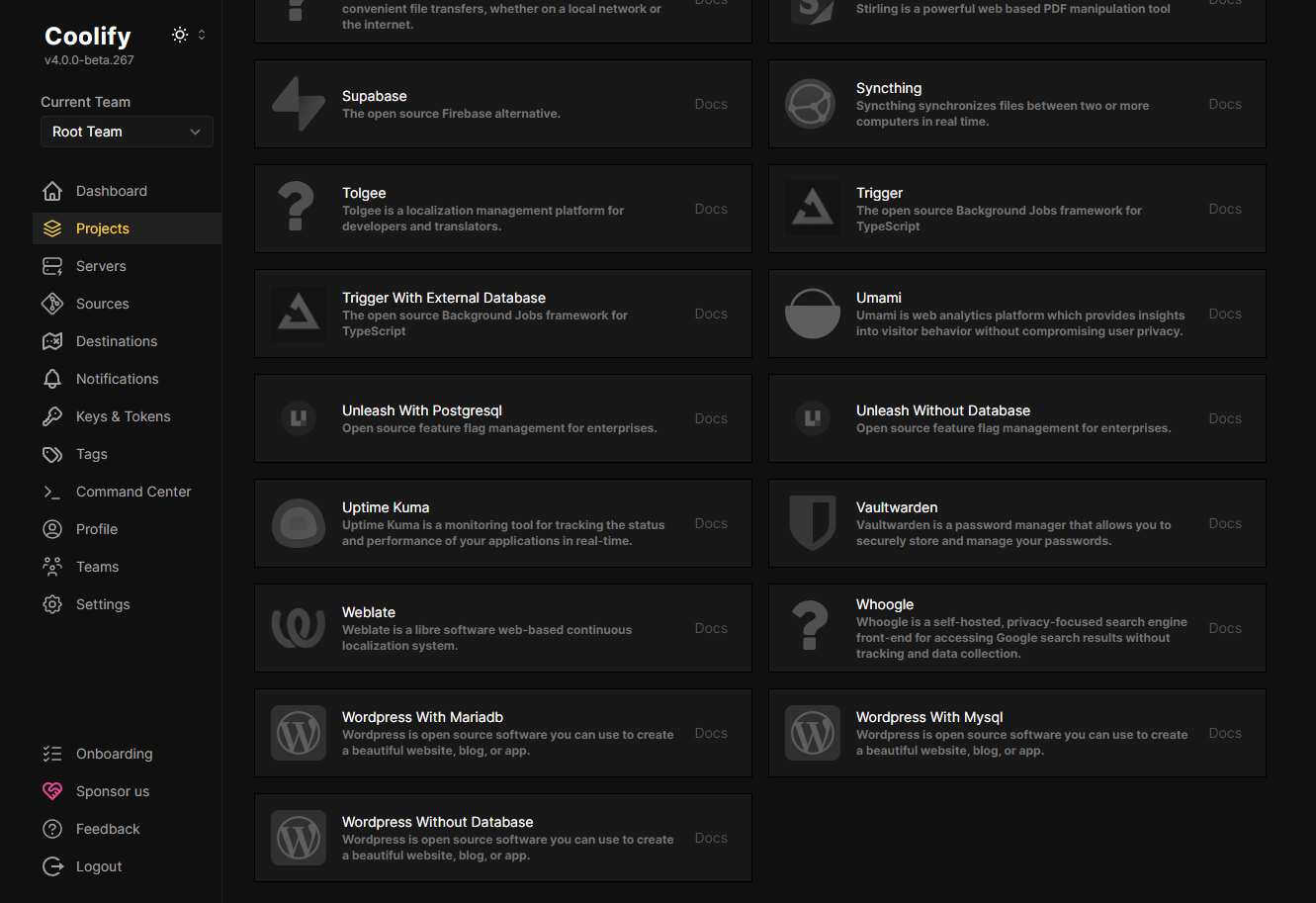
Task: Click the Wordpress Without Database logo
Action: [x=299, y=838]
